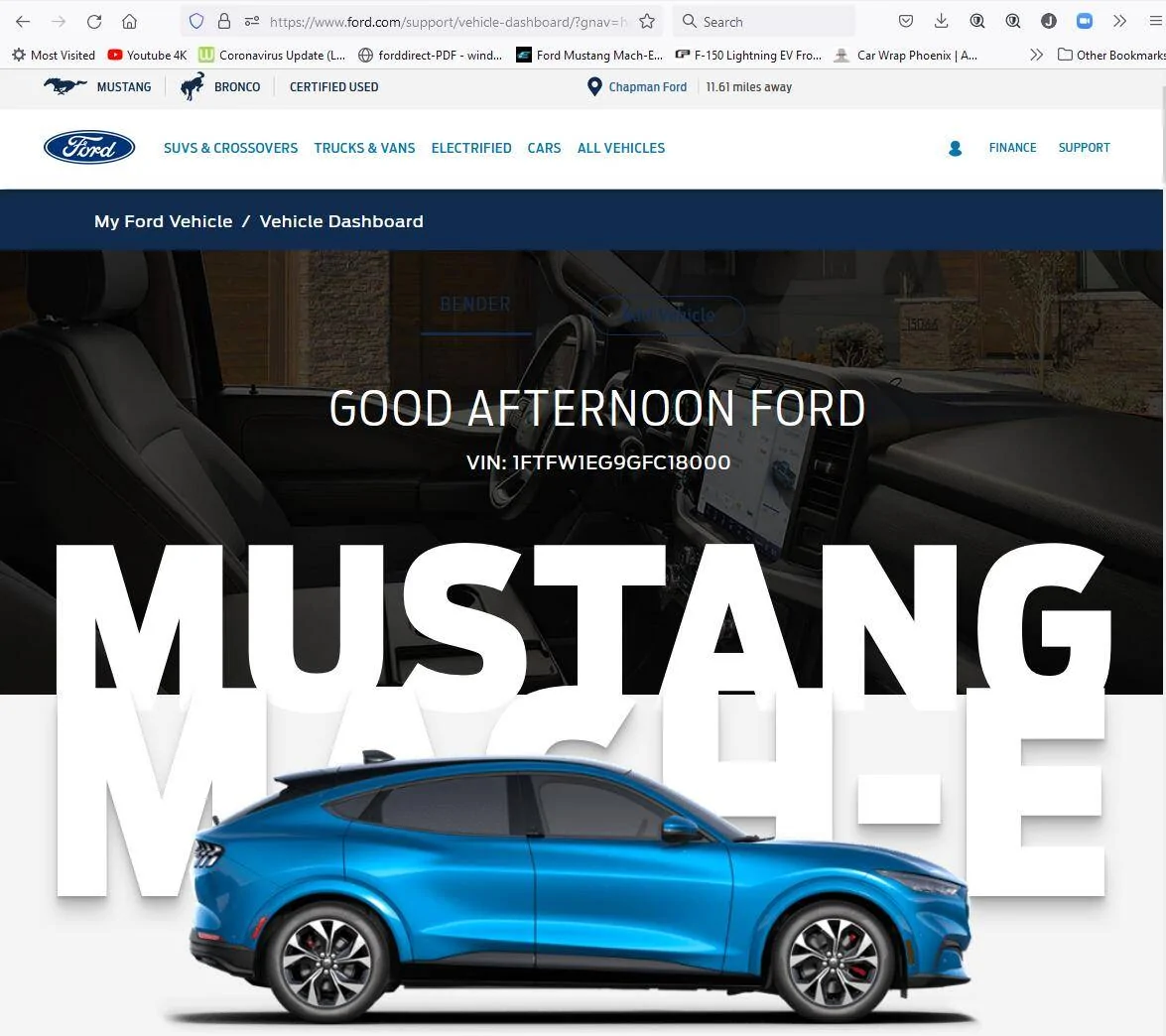Image resolution: width=1166 pixels, height=1036 pixels.
Task: Open the All Vehicles menu
Action: 621,148
